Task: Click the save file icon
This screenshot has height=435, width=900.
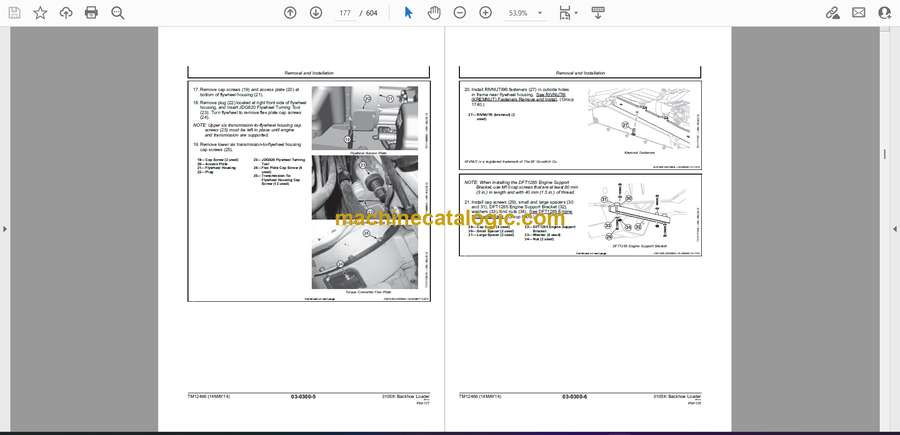Action: tap(14, 13)
